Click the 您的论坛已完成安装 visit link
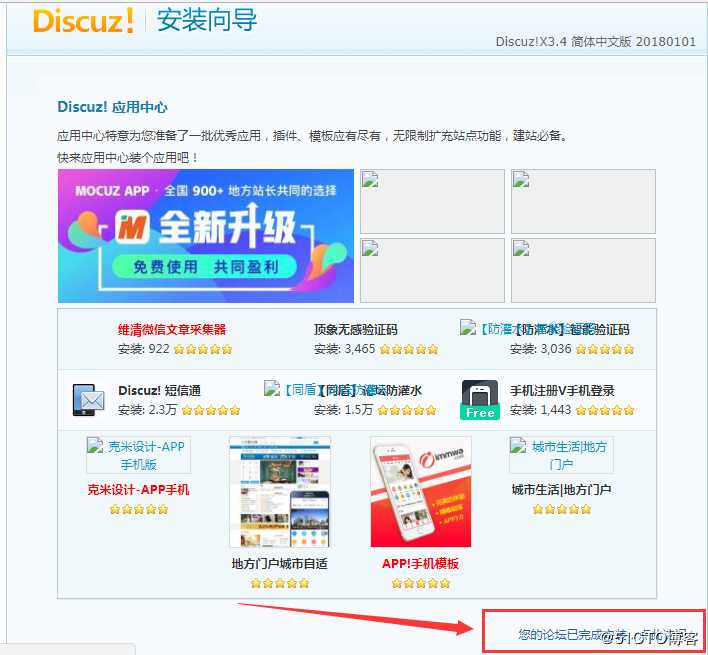Screen dimensions: 708x655 603,635
